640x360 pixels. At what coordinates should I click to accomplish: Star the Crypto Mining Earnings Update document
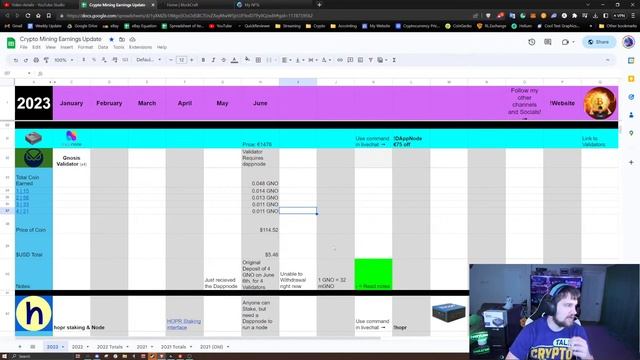[x=111, y=40]
